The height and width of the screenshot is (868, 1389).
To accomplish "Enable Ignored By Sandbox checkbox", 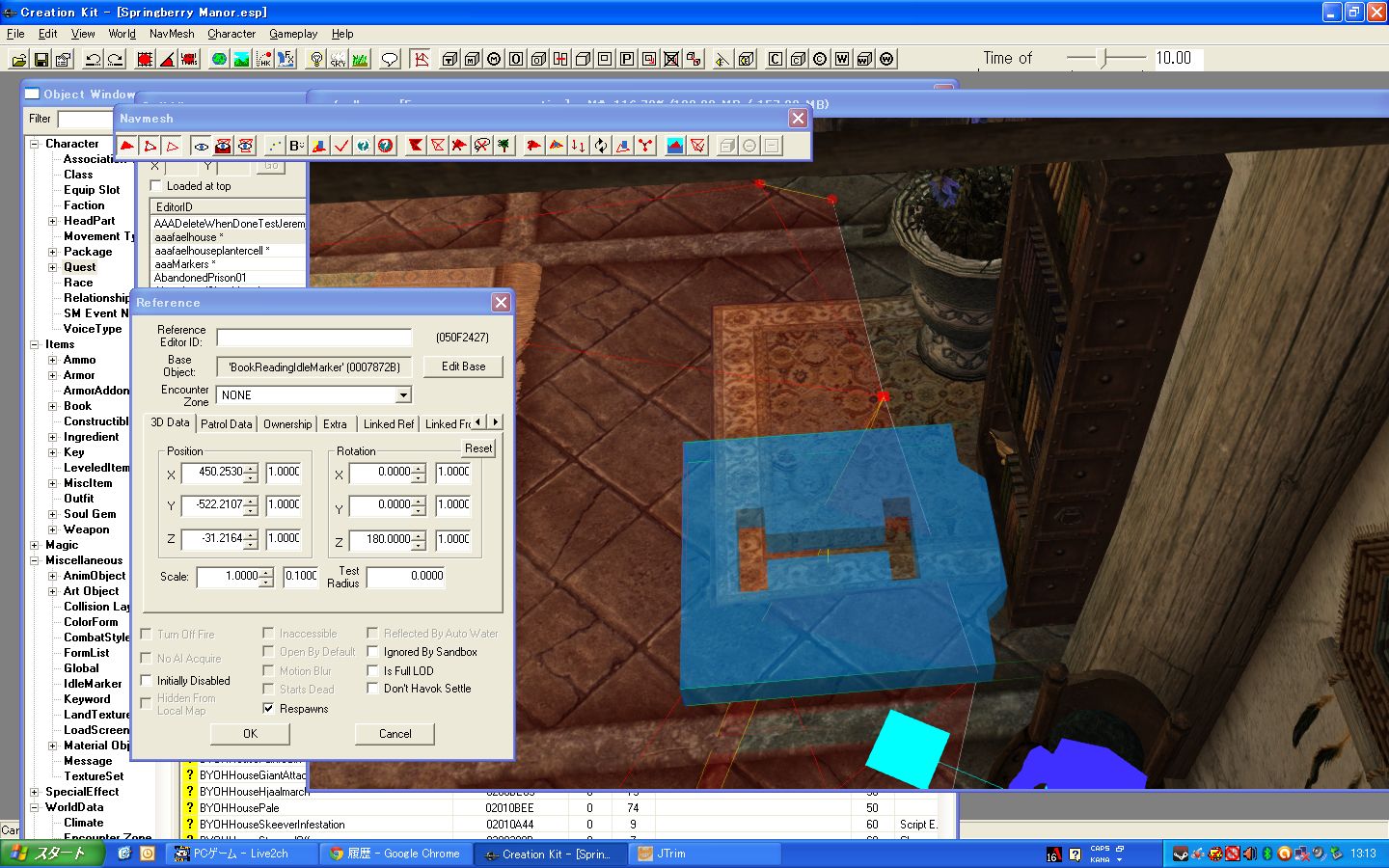I will tap(372, 651).
